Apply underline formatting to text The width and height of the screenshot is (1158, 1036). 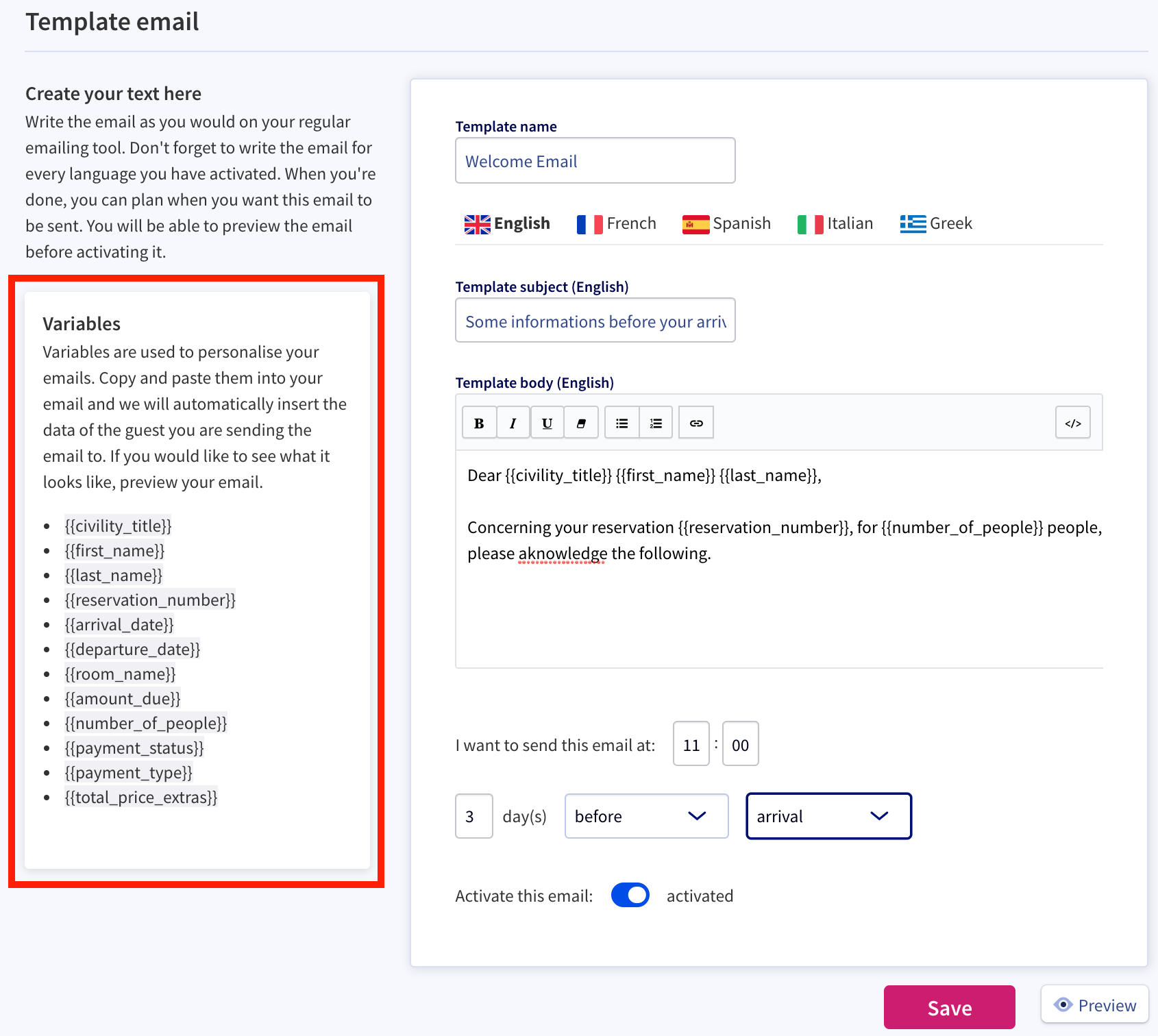547,423
